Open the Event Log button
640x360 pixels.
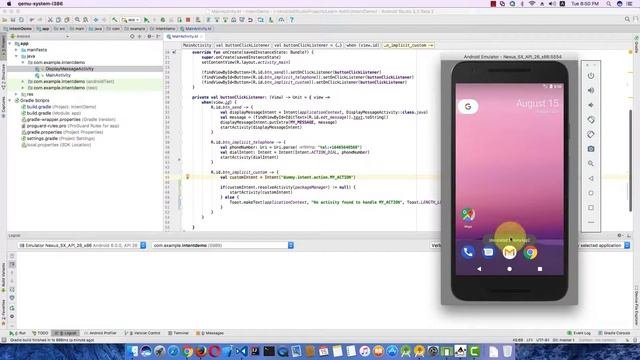click(x=579, y=333)
